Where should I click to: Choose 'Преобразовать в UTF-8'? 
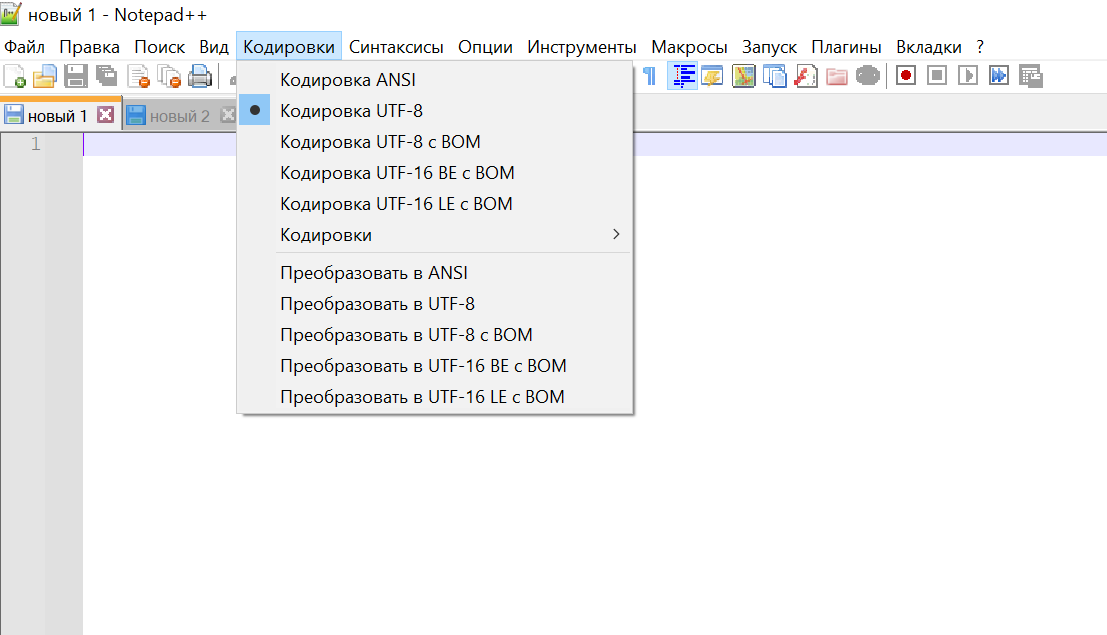point(435,304)
